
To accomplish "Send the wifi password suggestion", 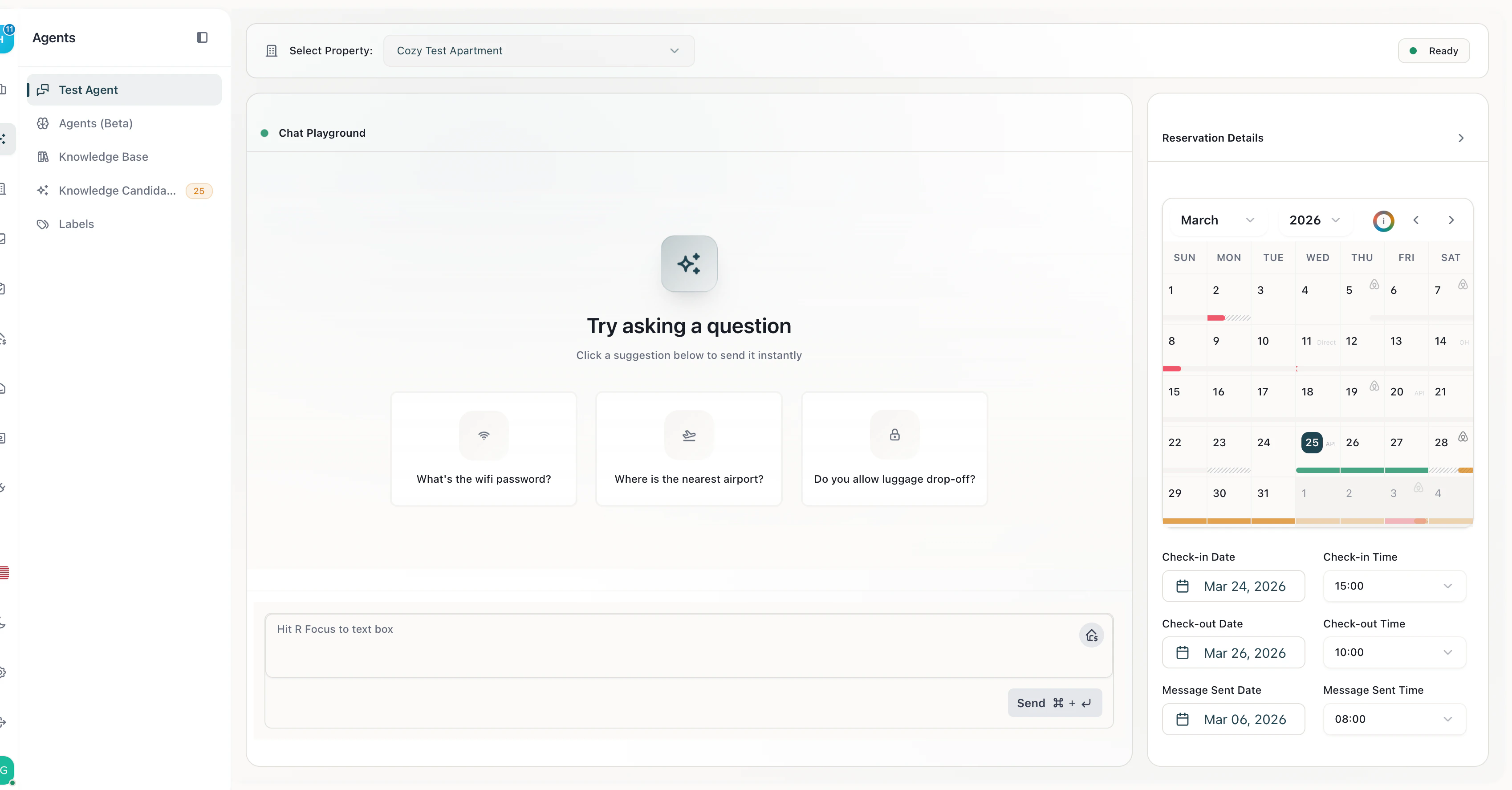I will coord(484,449).
